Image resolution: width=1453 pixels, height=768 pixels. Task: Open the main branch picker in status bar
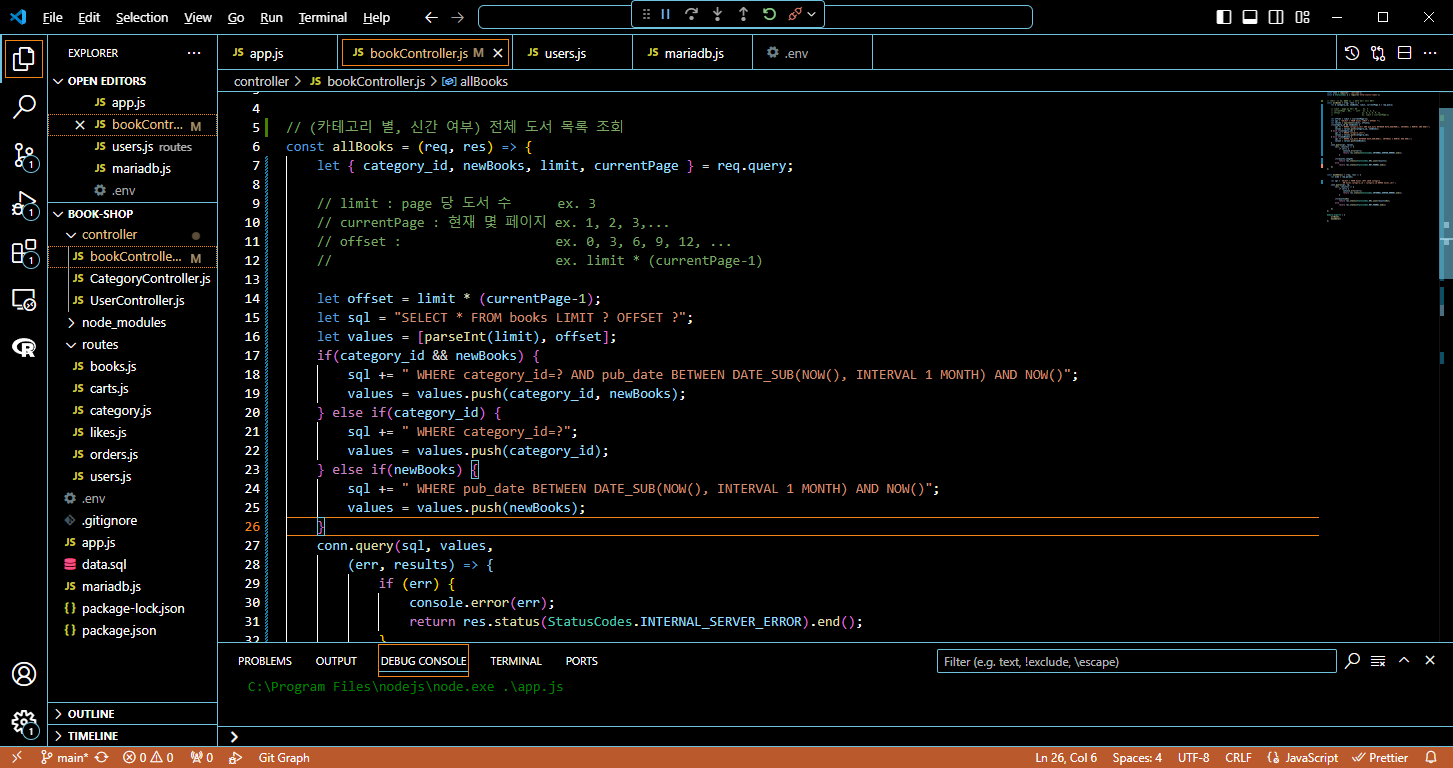click(64, 758)
